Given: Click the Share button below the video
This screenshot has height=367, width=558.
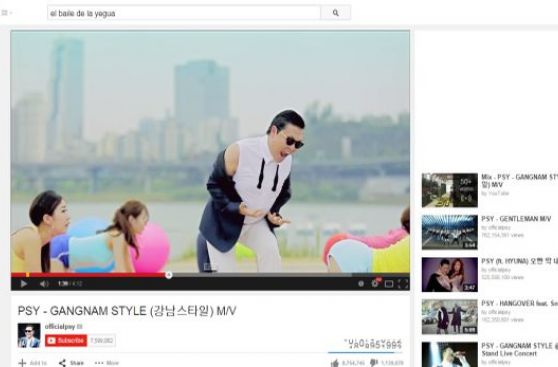Looking at the screenshot, I should pyautogui.click(x=71, y=363).
